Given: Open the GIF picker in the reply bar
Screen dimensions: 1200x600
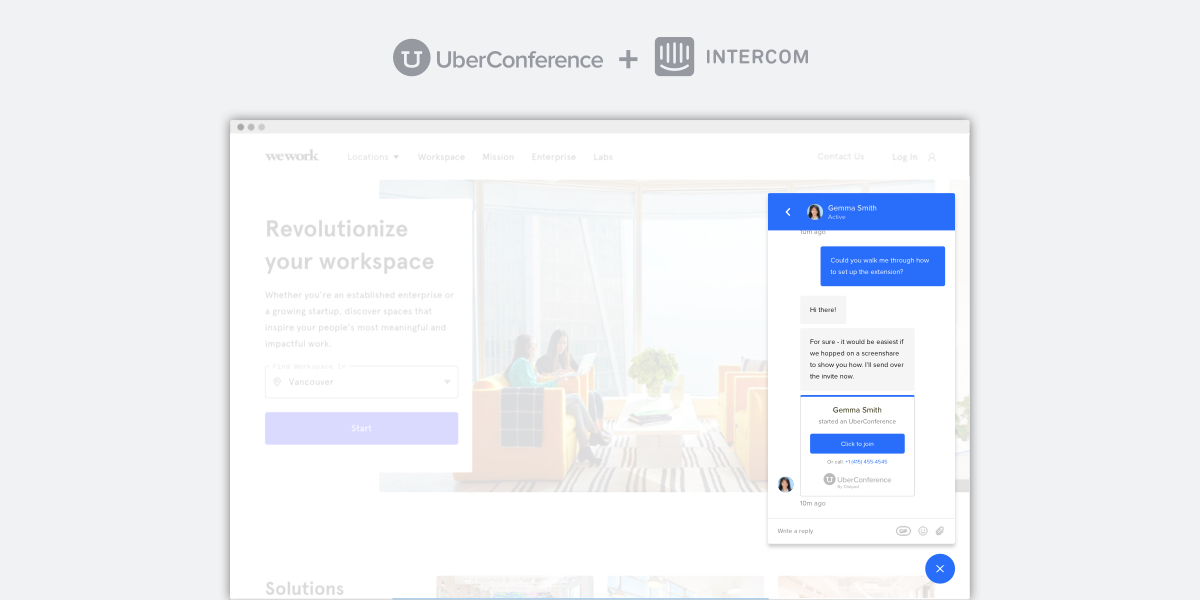Looking at the screenshot, I should coord(903,531).
